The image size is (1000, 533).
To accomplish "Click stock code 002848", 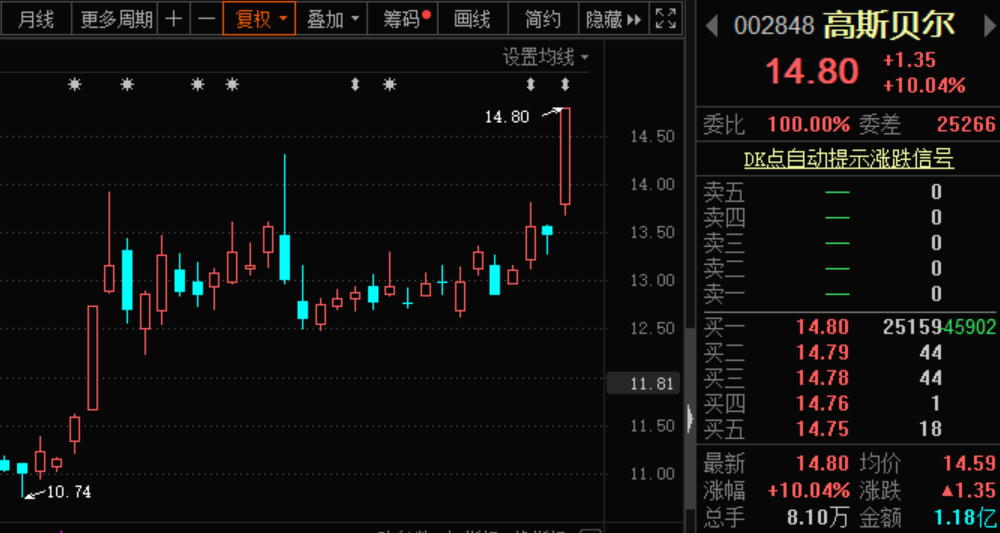I will [774, 26].
